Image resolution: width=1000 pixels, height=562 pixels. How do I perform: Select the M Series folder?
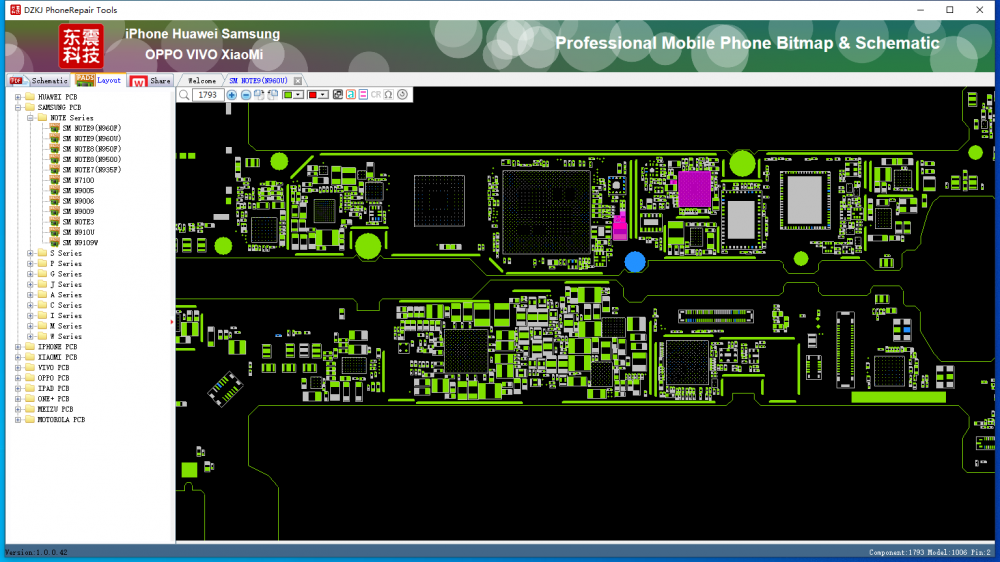click(x=66, y=326)
